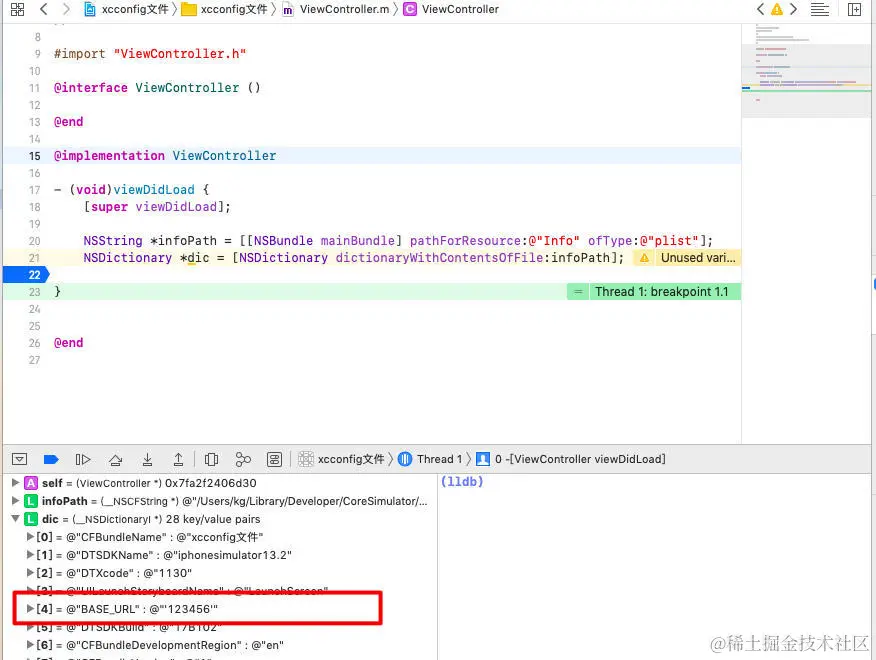Hide the debug area

[x=19, y=459]
